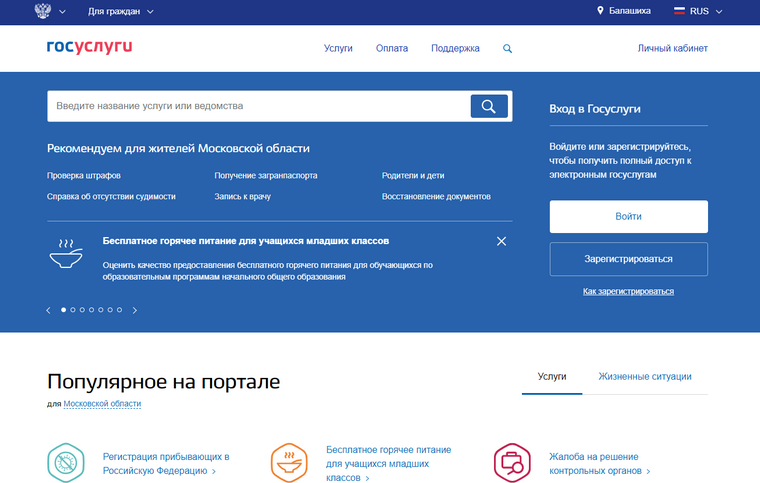
Task: Click the location pin icon near Балашиха
Action: (x=600, y=10)
